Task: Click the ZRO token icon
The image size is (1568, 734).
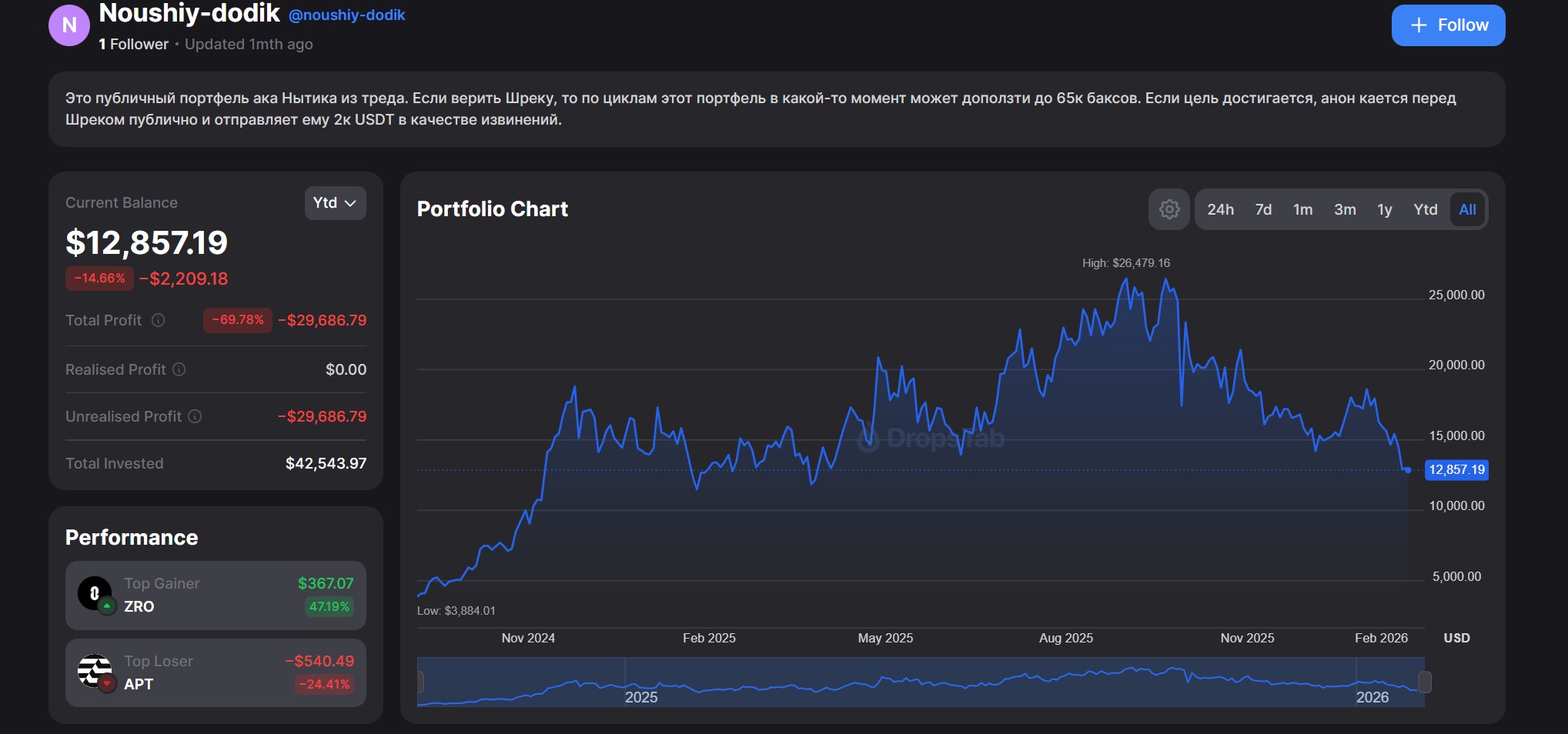Action: click(x=95, y=594)
